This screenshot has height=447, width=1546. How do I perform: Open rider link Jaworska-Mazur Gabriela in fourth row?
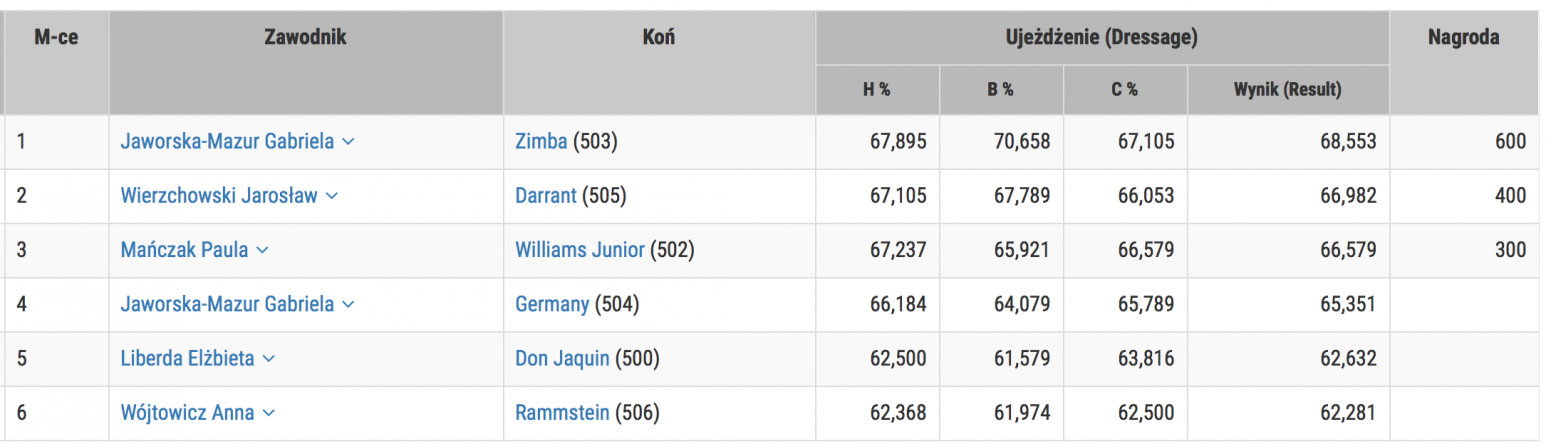click(x=227, y=305)
